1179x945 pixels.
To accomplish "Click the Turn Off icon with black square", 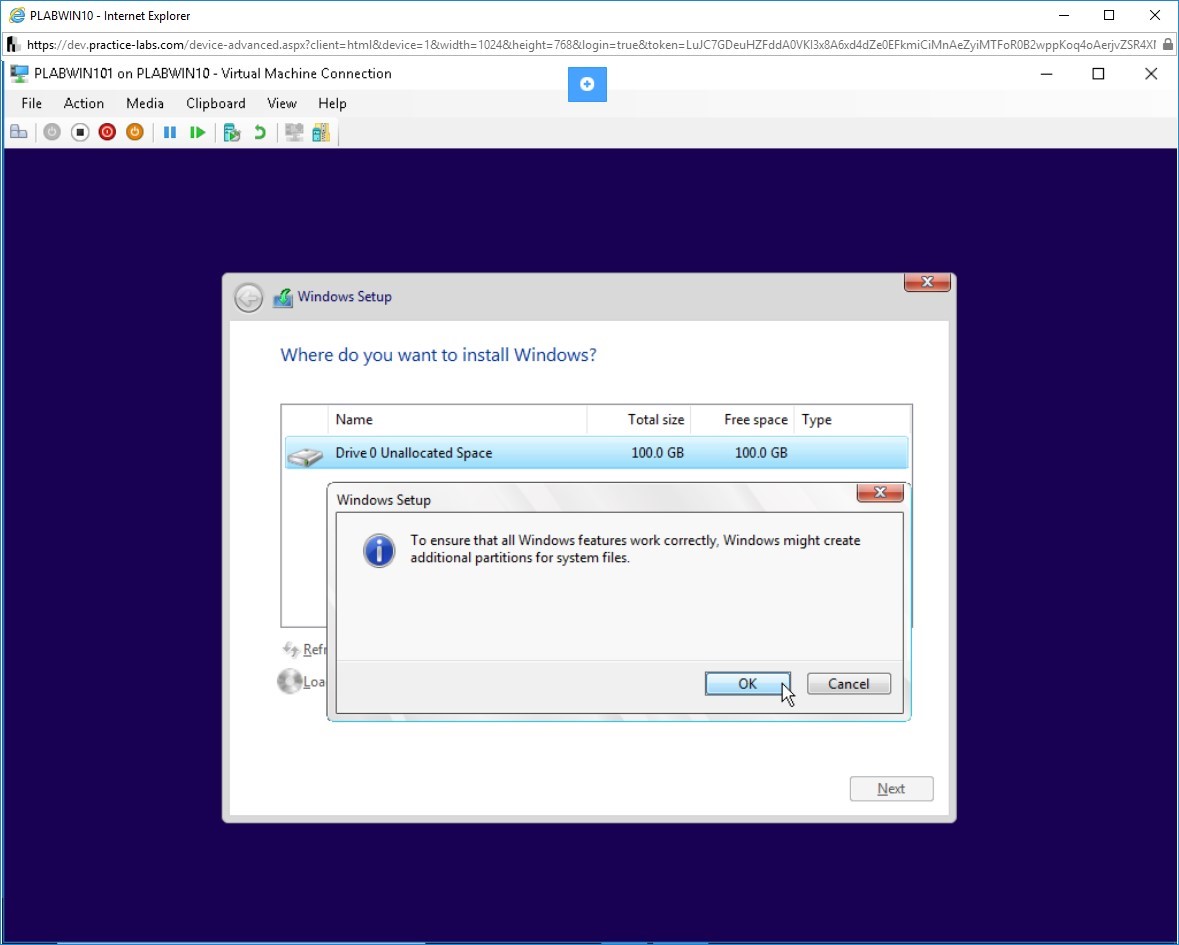I will [x=80, y=132].
